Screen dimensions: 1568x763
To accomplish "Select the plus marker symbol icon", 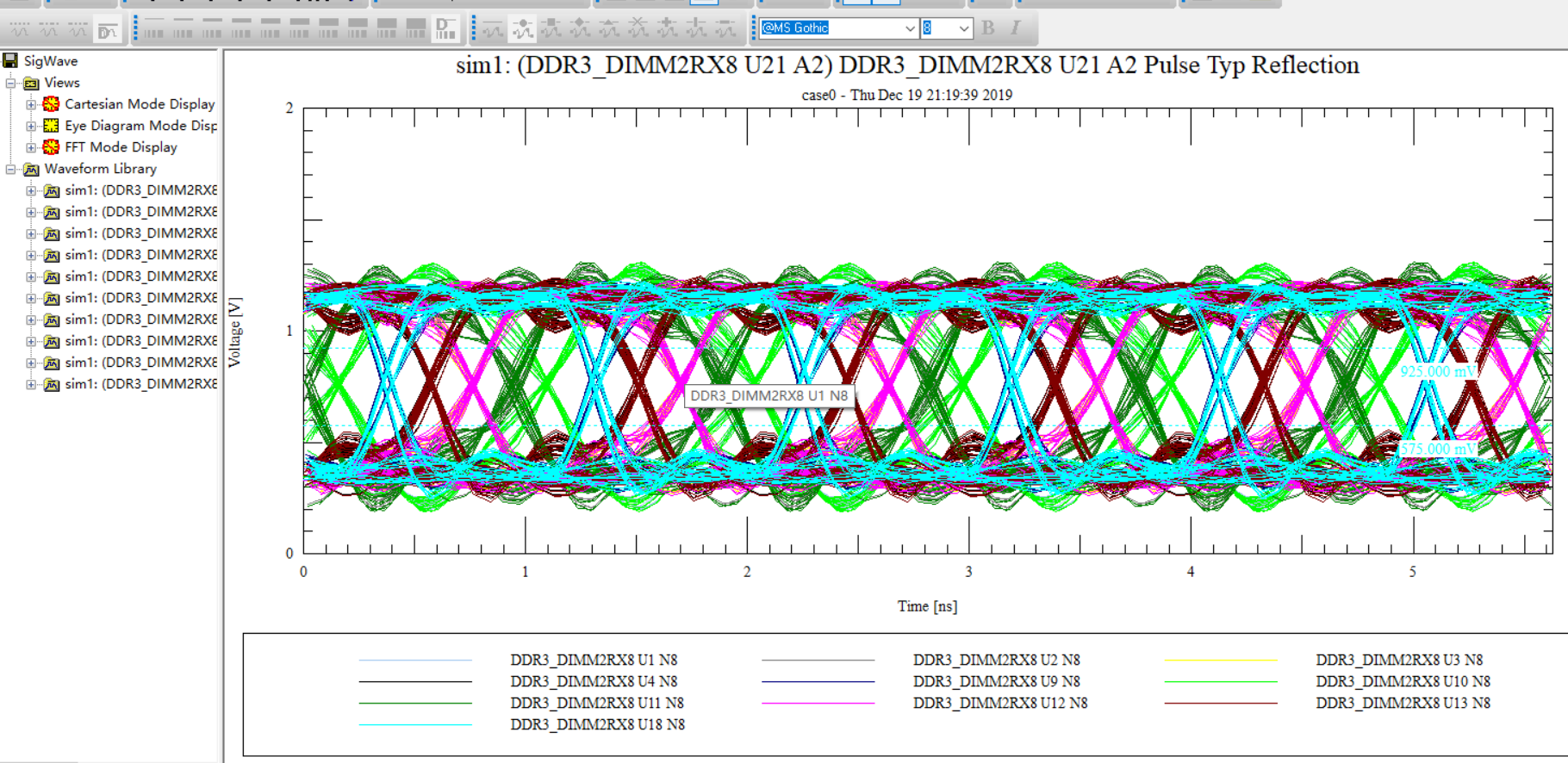I will pyautogui.click(x=668, y=29).
